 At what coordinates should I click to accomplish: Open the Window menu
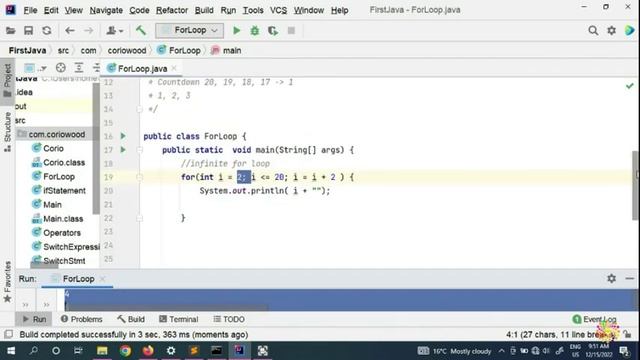309,10
